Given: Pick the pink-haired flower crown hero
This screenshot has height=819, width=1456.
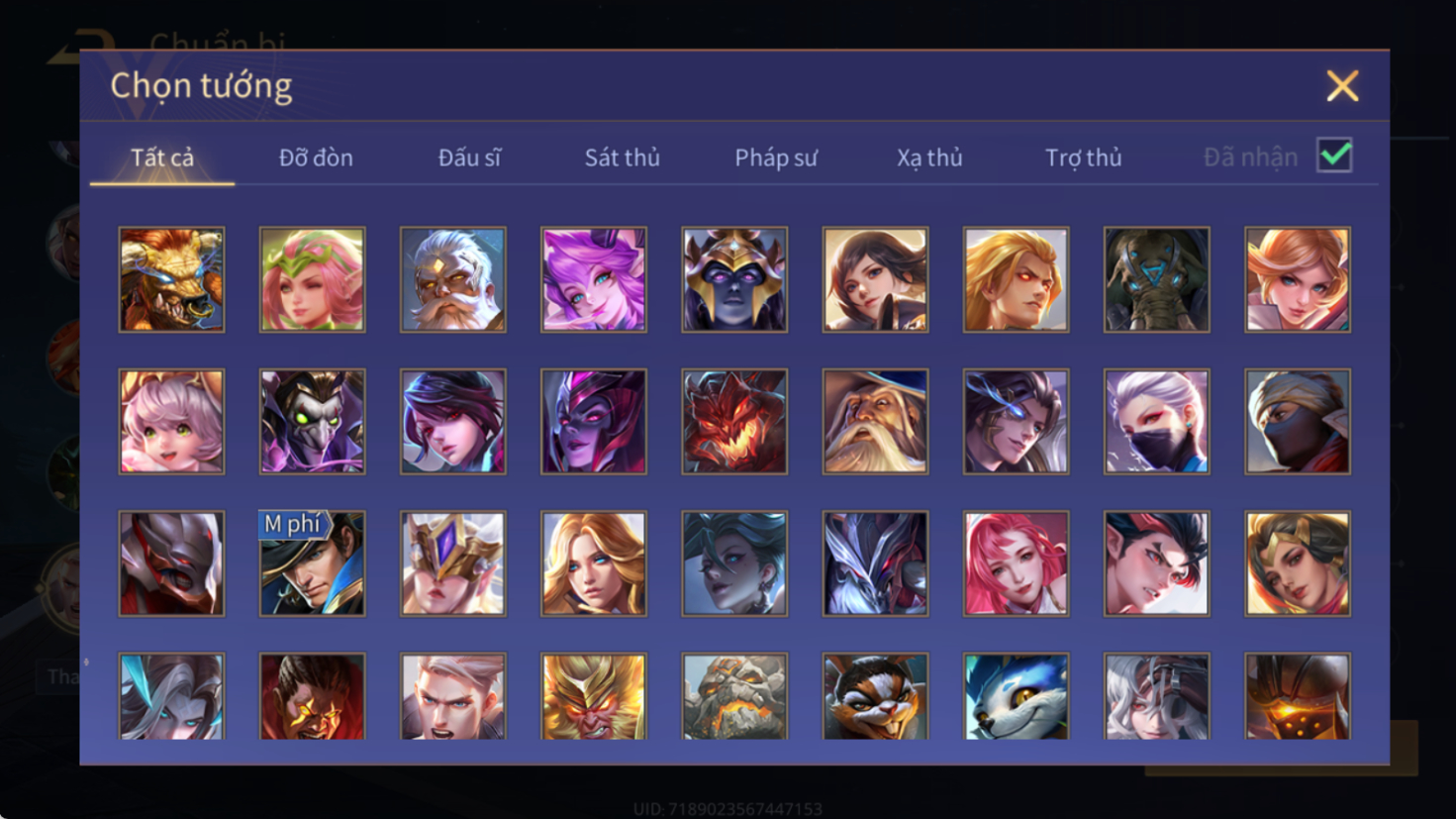Looking at the screenshot, I should [312, 279].
